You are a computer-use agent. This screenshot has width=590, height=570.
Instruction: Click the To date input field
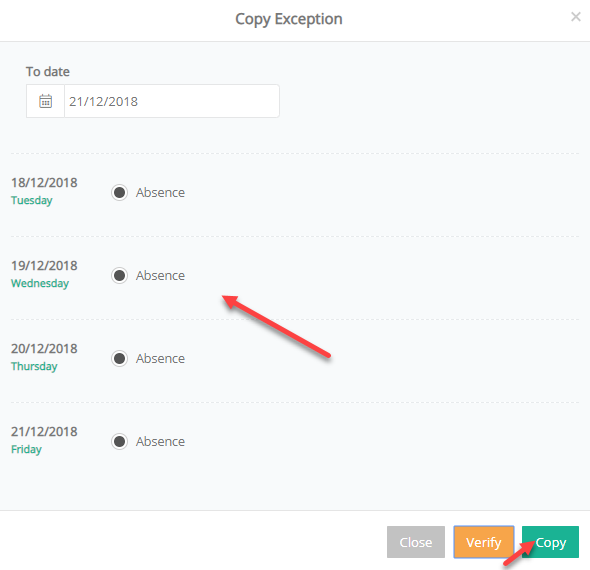click(x=172, y=101)
